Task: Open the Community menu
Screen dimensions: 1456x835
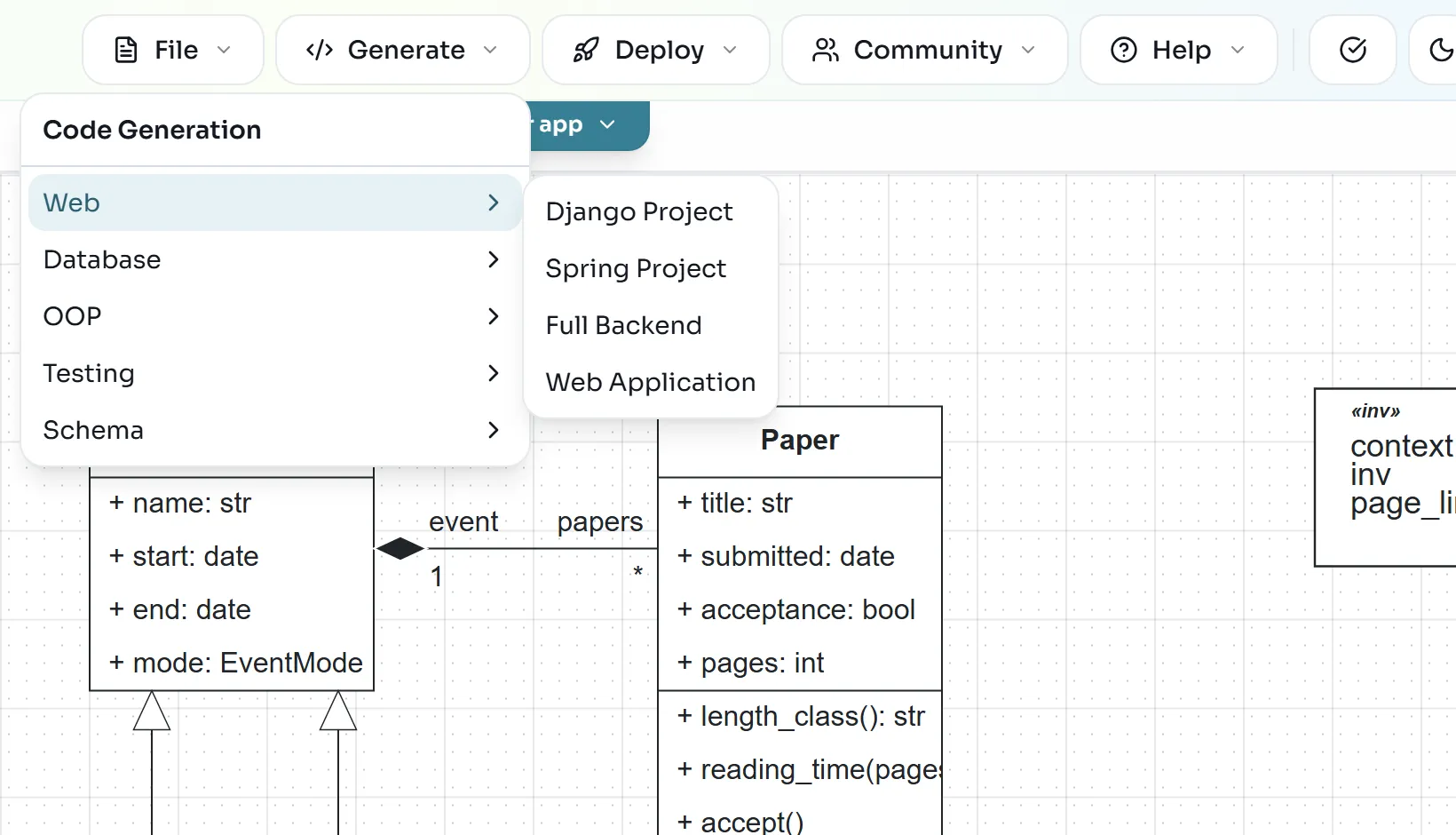Action: [x=924, y=50]
